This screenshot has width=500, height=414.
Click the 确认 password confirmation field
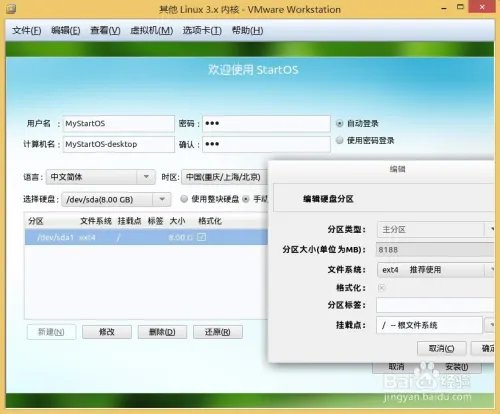pyautogui.click(x=266, y=144)
